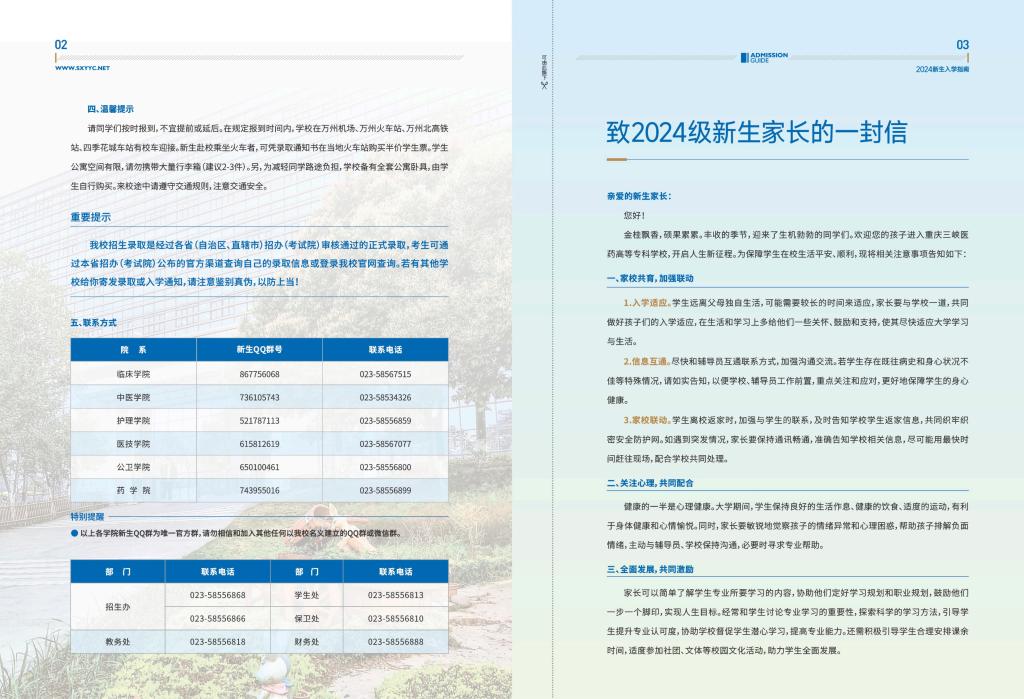1024x699 pixels.
Task: Select the '特别提醒' label
Action: pos(87,517)
